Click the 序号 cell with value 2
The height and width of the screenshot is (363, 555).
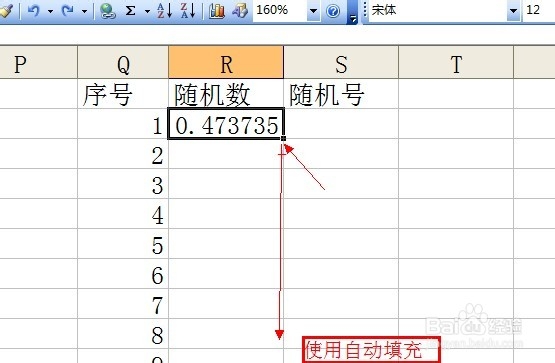123,154
